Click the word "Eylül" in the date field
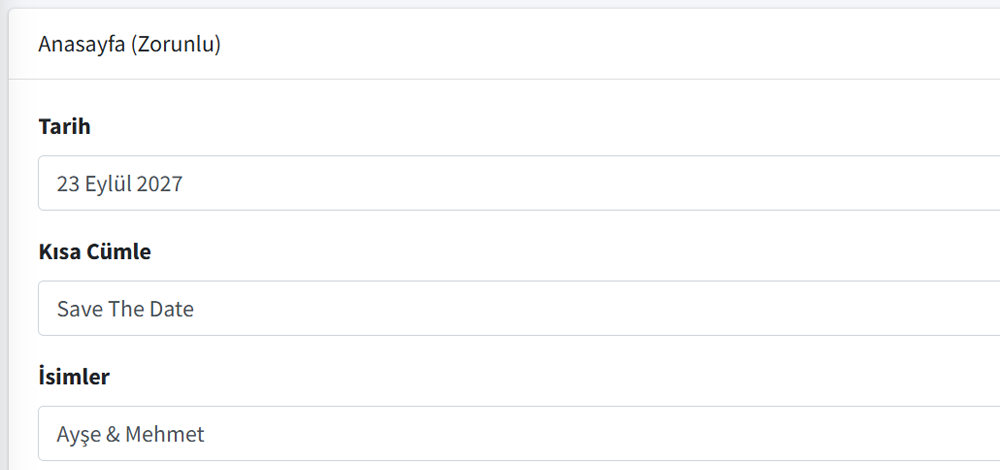The image size is (1000, 470). [x=108, y=184]
